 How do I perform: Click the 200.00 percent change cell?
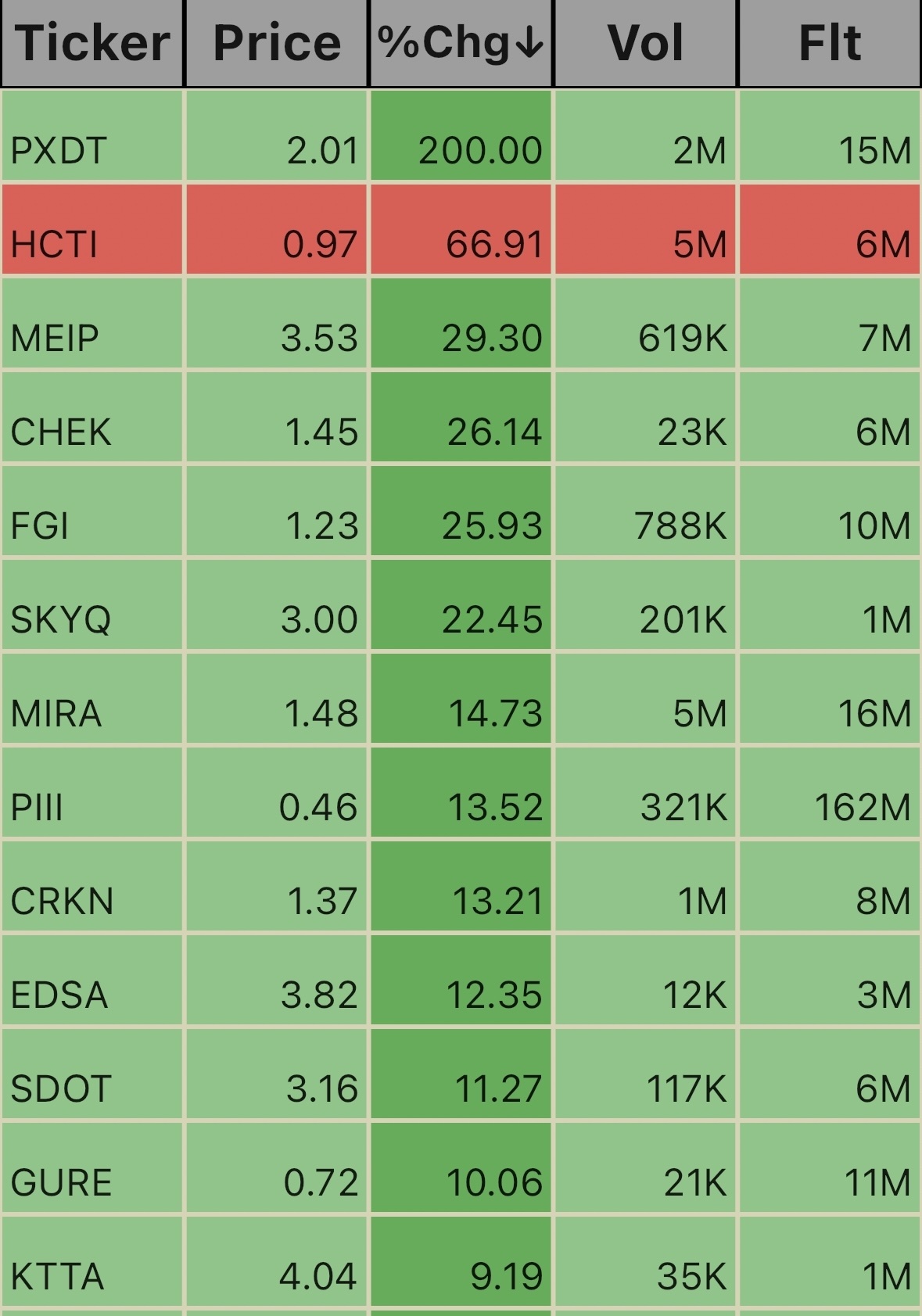tap(461, 135)
